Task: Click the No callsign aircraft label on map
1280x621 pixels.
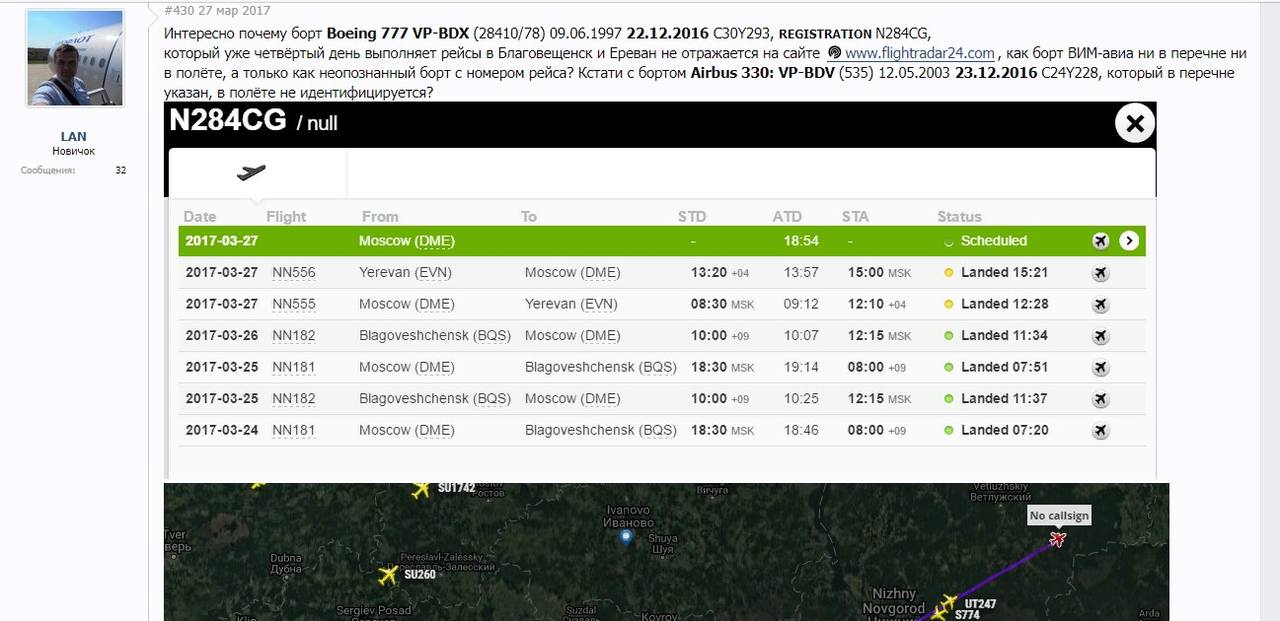Action: pos(1059,515)
